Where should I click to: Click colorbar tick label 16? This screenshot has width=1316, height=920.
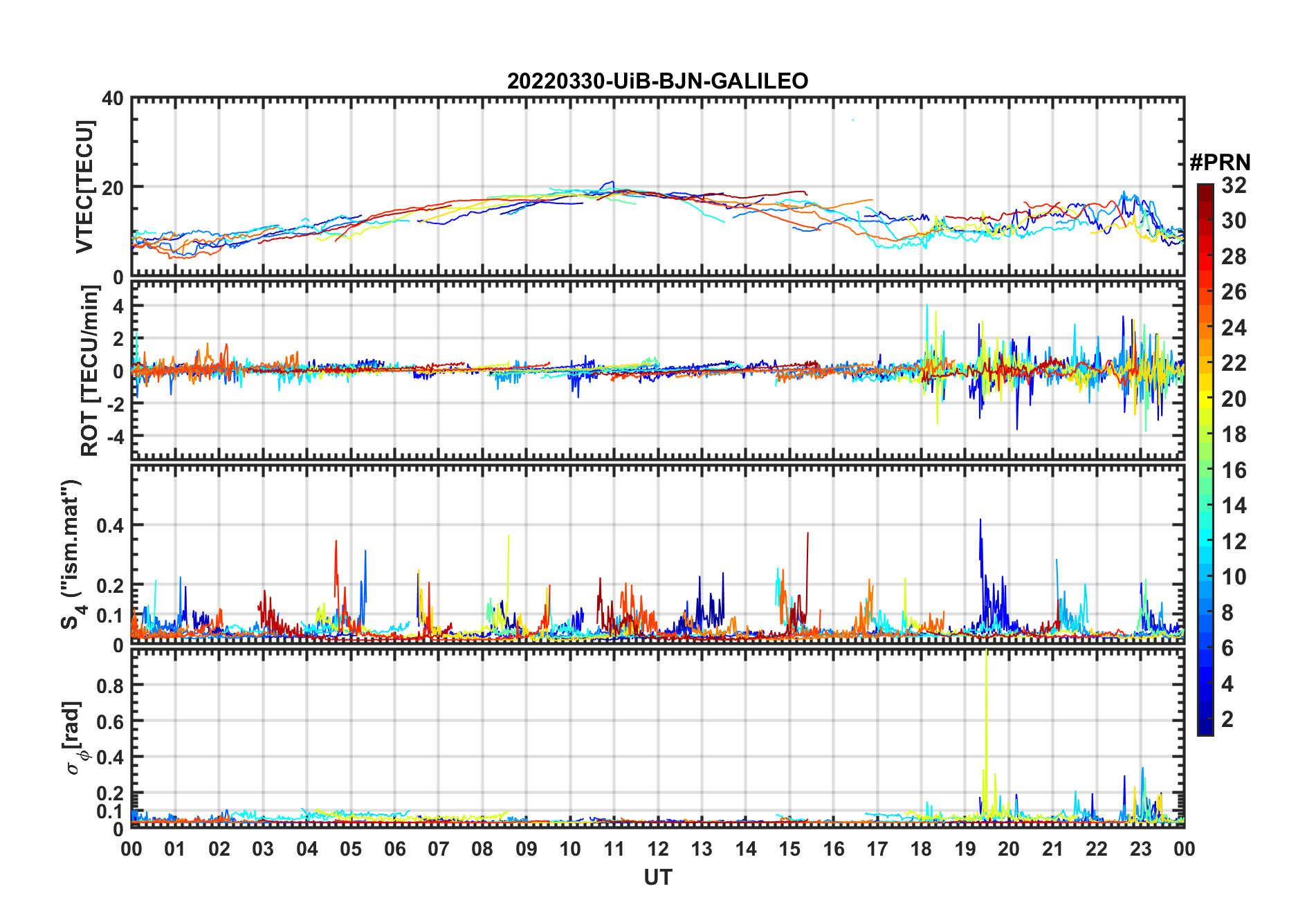click(x=1234, y=470)
